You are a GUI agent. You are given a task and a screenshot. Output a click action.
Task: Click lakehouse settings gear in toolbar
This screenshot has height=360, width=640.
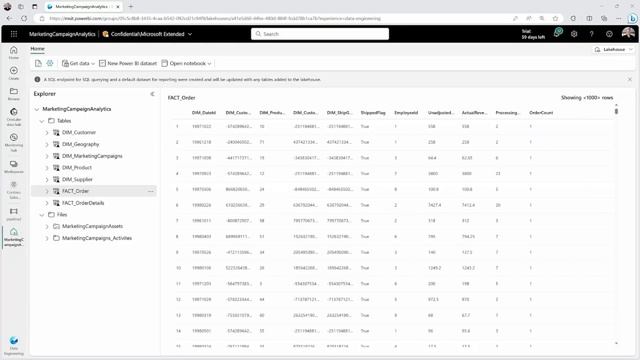(50, 63)
